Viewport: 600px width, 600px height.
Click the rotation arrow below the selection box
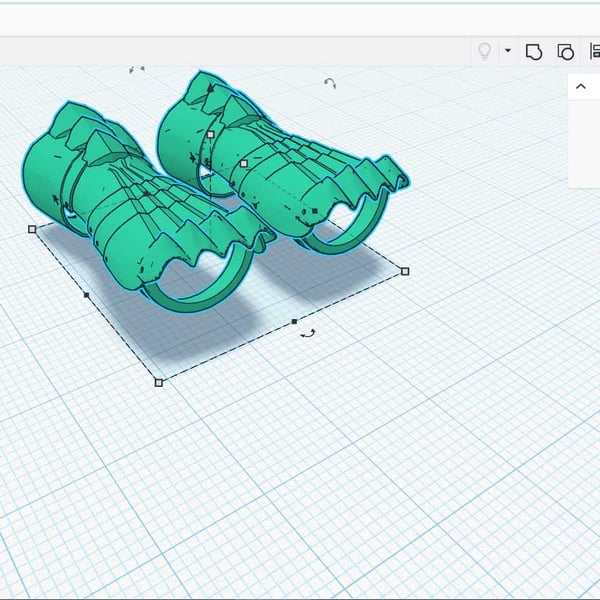pos(308,334)
